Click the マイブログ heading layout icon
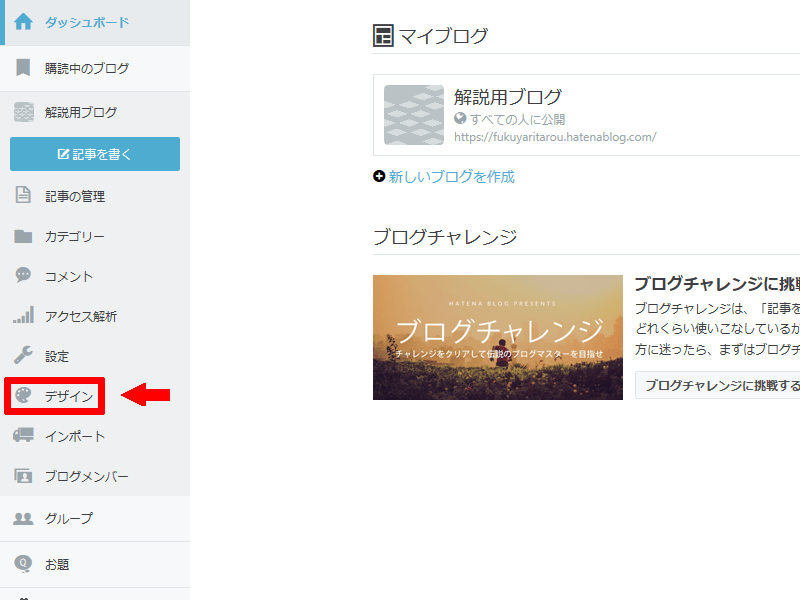Image resolution: width=800 pixels, height=600 pixels. click(x=383, y=36)
